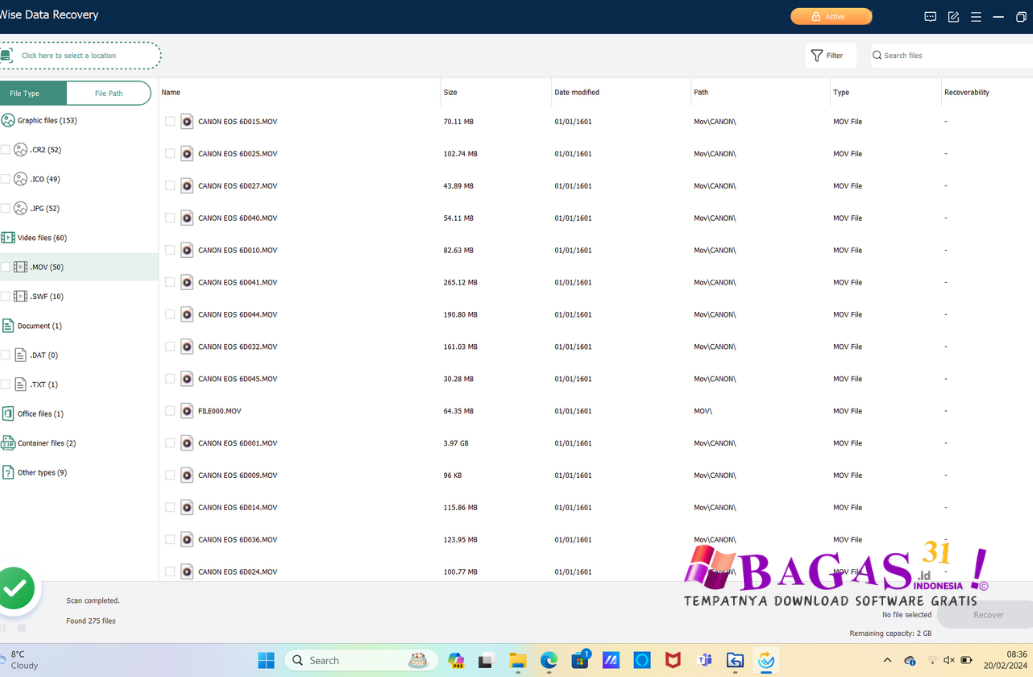Select file name CANON EOS 6D036.MOV
Viewport: 1033px width, 677px height.
click(238, 539)
